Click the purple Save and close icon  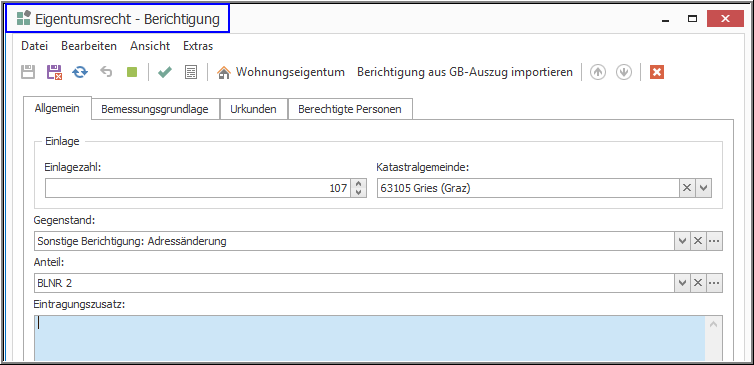[x=54, y=72]
